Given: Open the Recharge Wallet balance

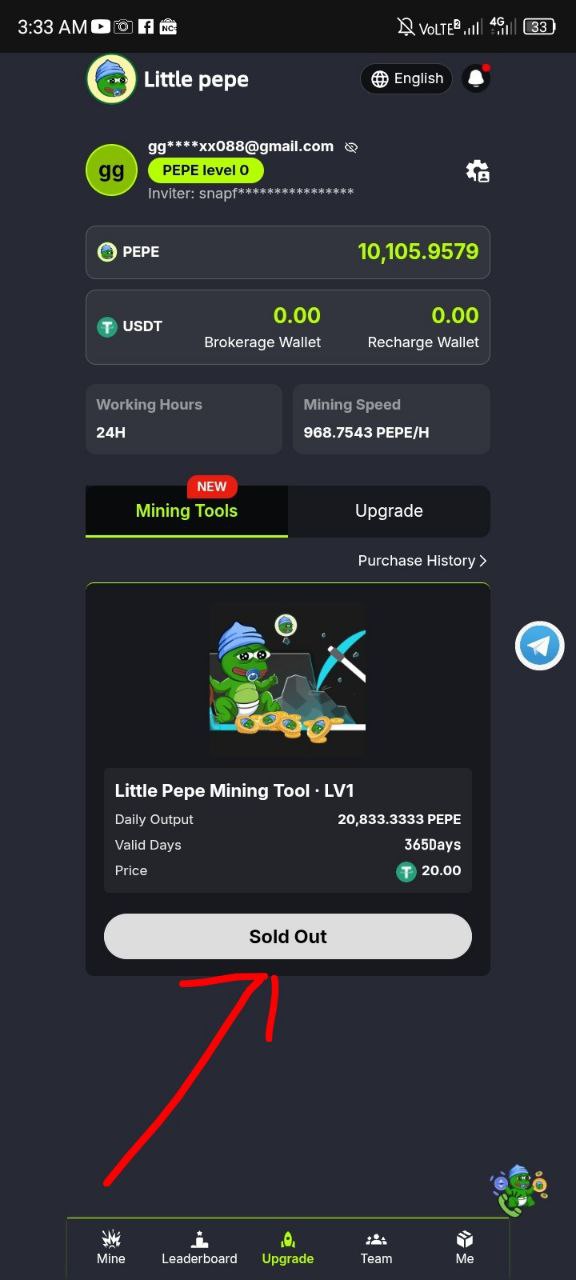Looking at the screenshot, I should tap(423, 328).
